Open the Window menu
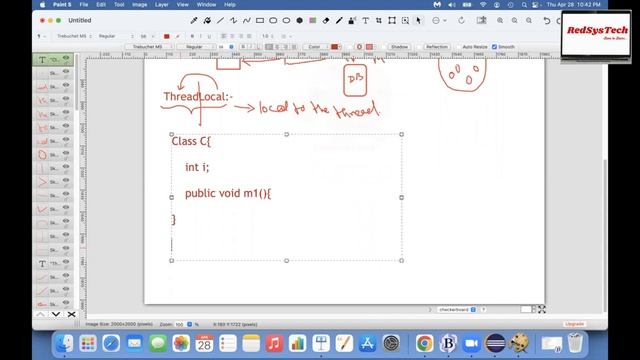640x360 pixels. [206, 4]
